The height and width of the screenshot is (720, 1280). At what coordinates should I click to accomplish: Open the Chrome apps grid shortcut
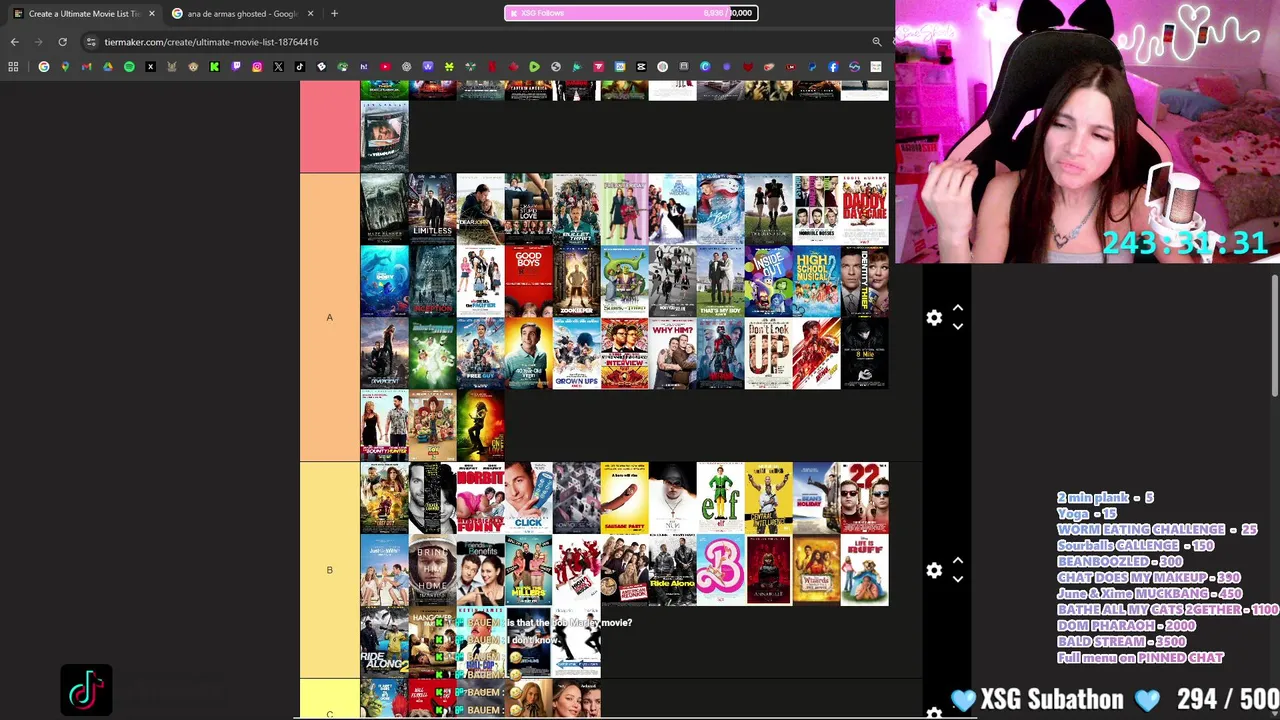tap(13, 67)
